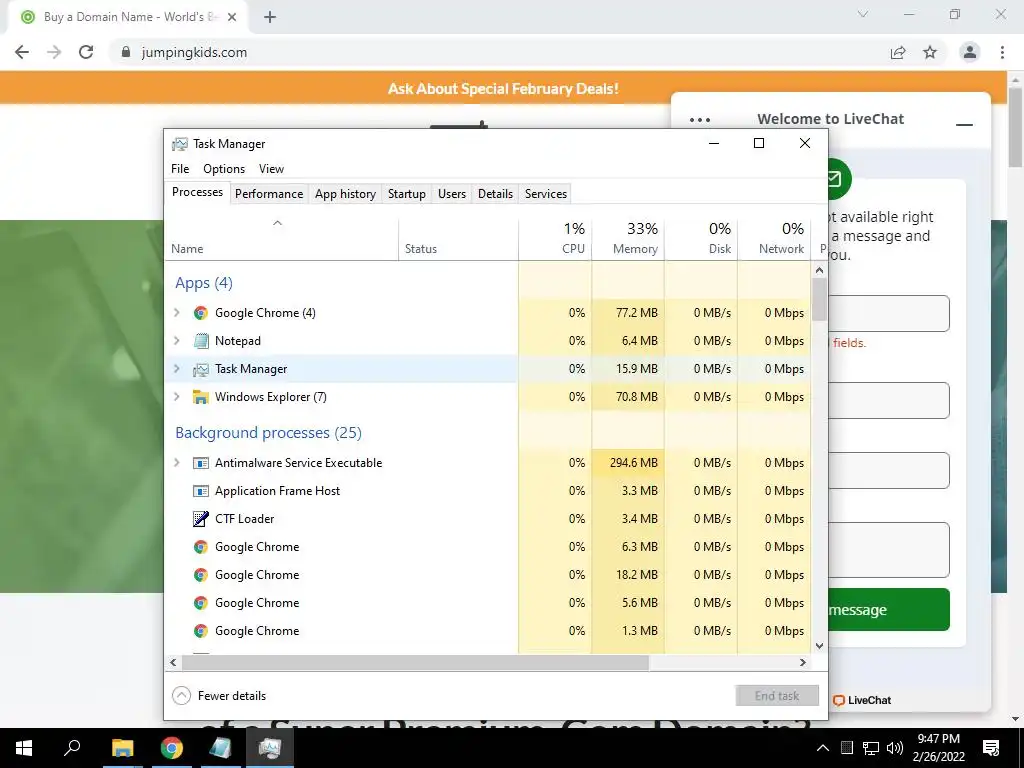1024x768 pixels.
Task: Expand the Google Chrome (4) process group
Action: click(x=176, y=313)
